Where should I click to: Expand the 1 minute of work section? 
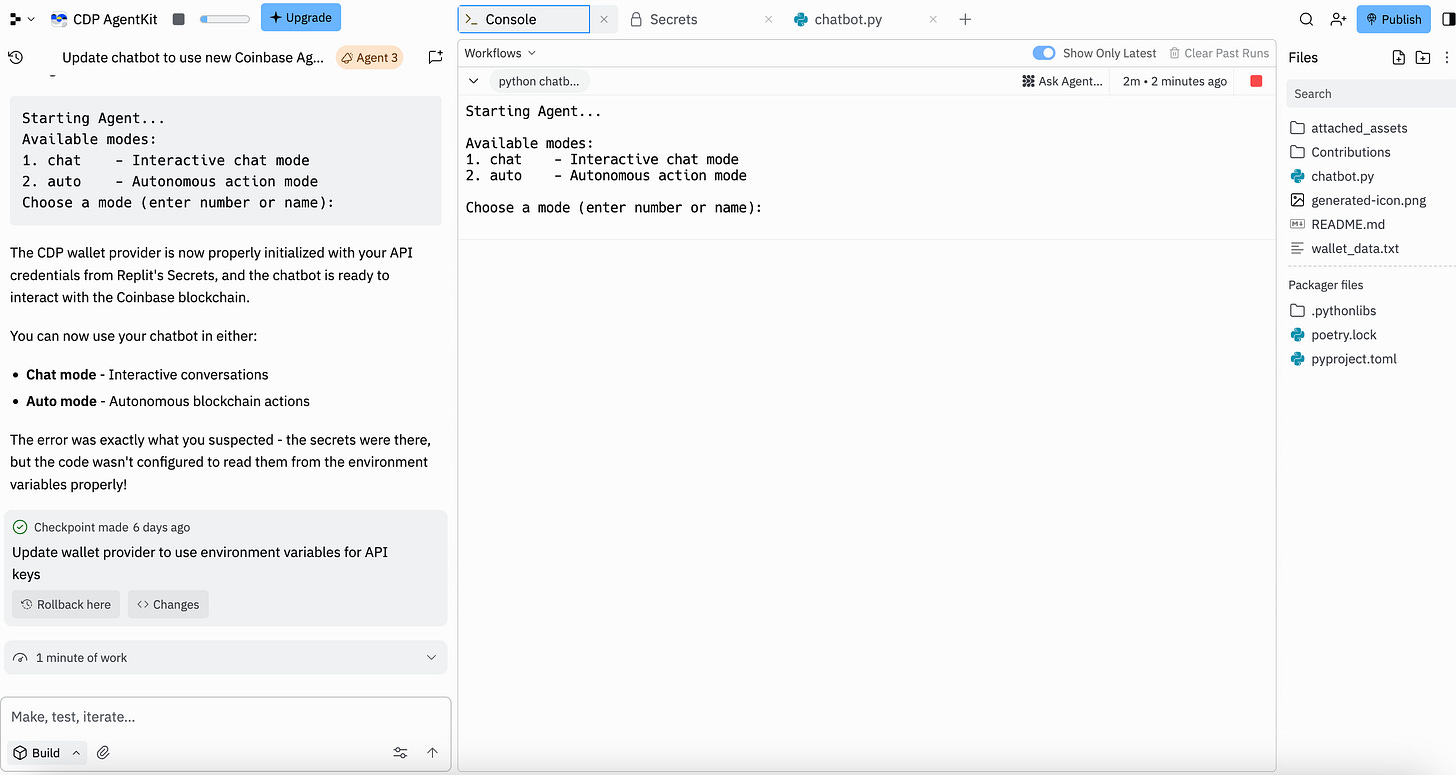coord(226,657)
